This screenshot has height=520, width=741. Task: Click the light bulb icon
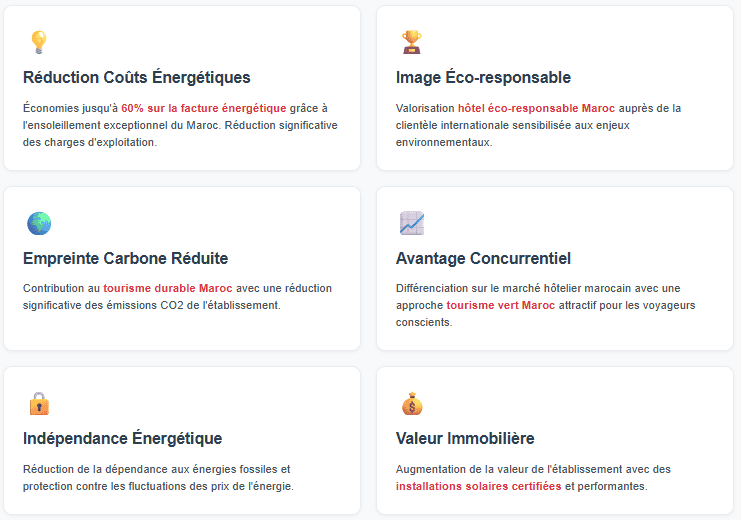39,42
